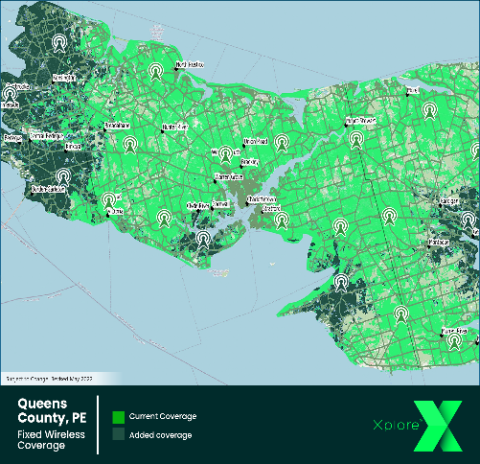
Task: Click the Current Coverage green legend swatch
Action: [118, 417]
